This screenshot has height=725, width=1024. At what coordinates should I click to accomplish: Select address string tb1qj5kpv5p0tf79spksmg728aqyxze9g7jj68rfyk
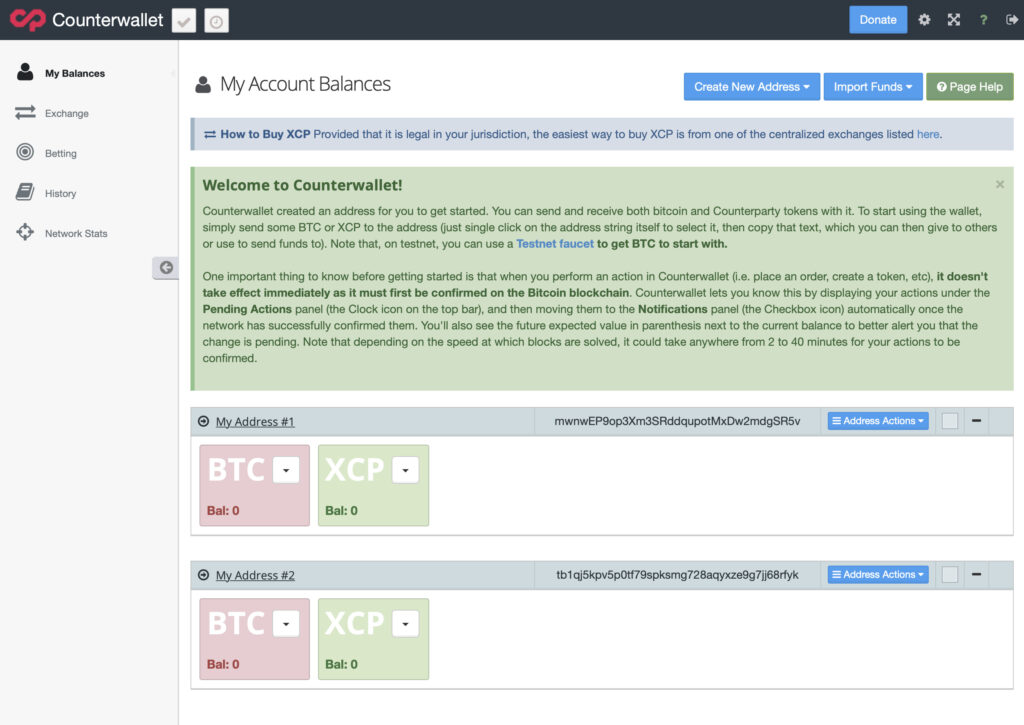pyautogui.click(x=677, y=575)
